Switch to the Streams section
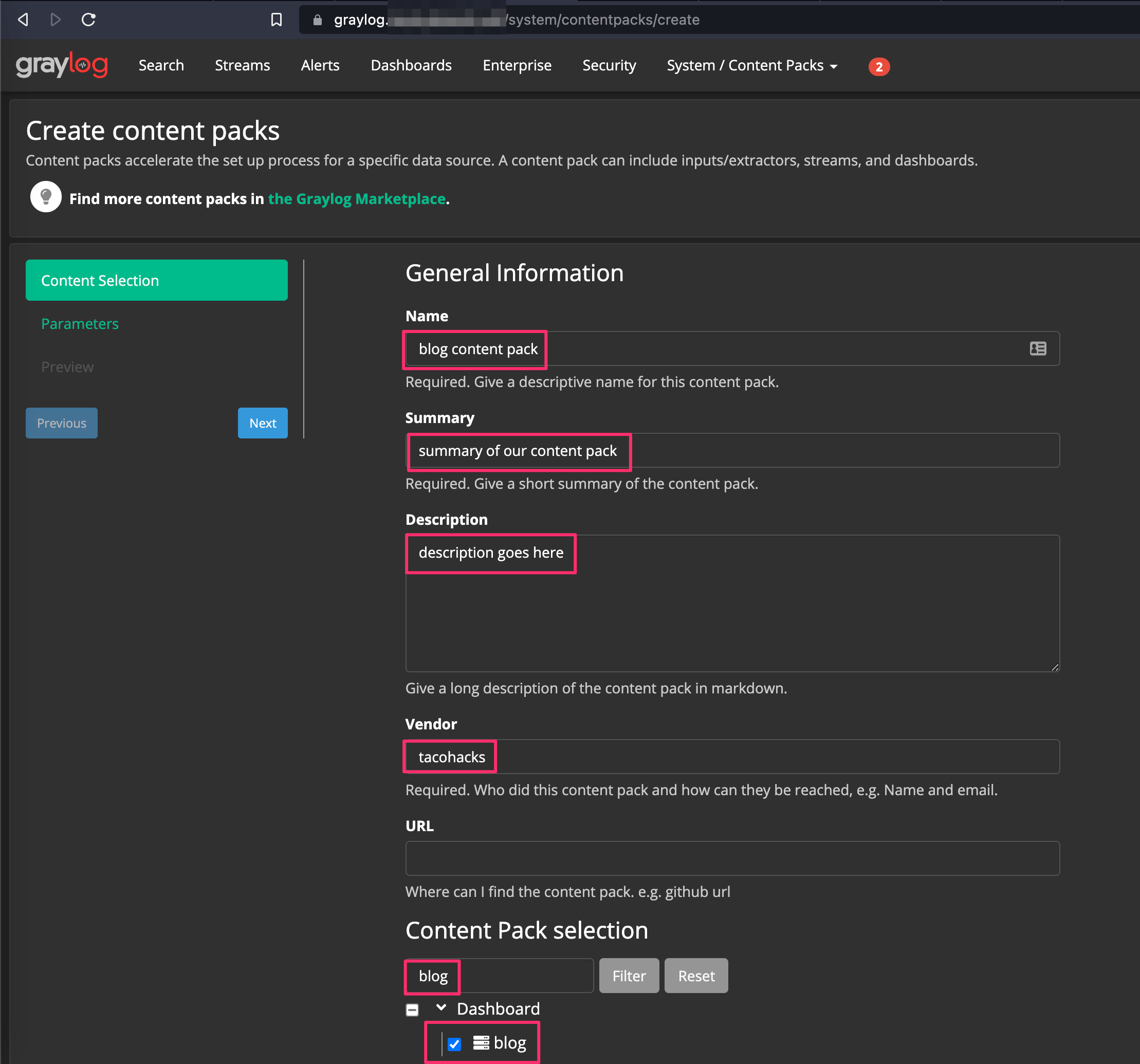The image size is (1140, 1064). [x=242, y=65]
